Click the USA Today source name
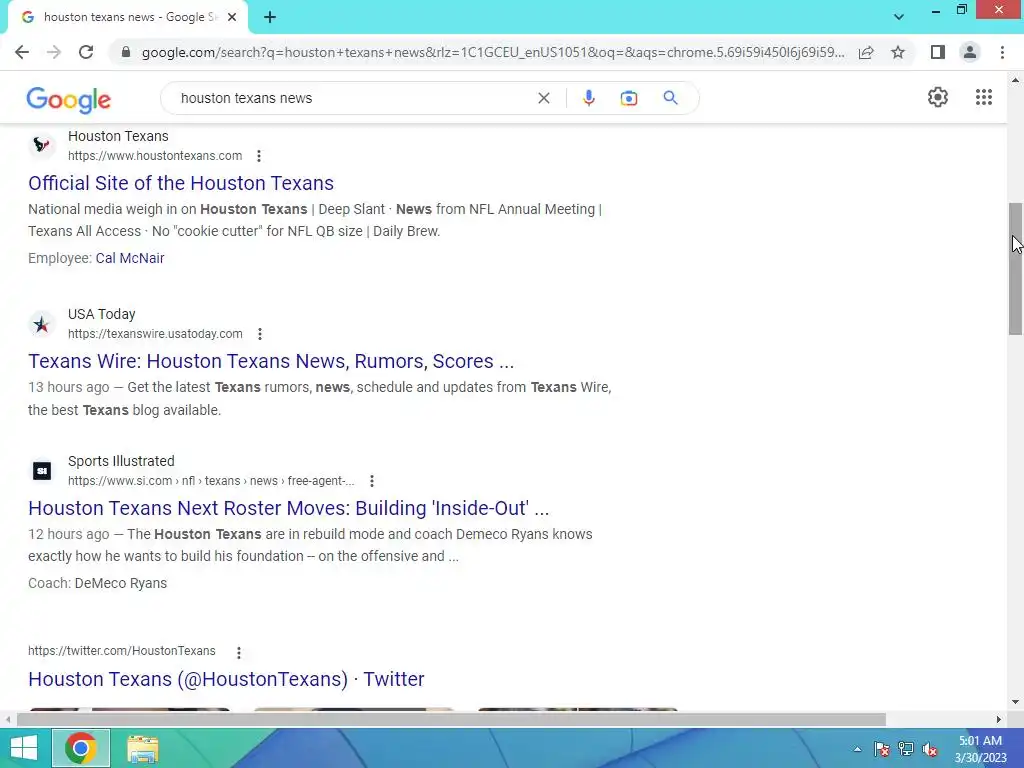The image size is (1024, 768). 102,315
